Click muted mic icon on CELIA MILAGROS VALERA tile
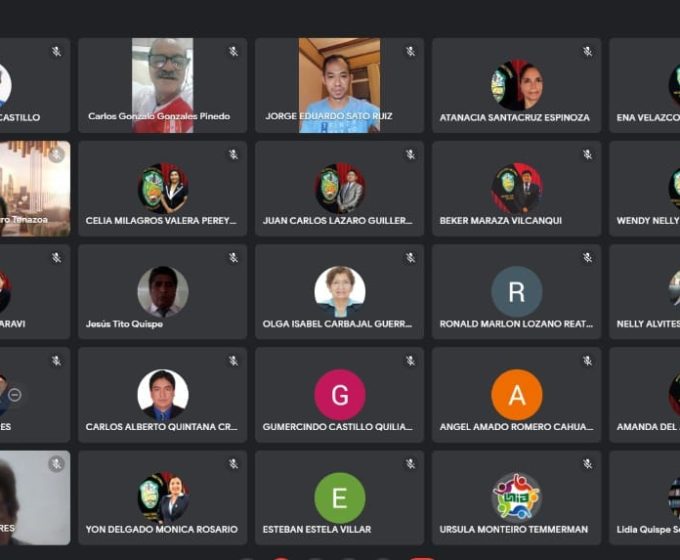Image resolution: width=680 pixels, height=560 pixels. (x=233, y=154)
